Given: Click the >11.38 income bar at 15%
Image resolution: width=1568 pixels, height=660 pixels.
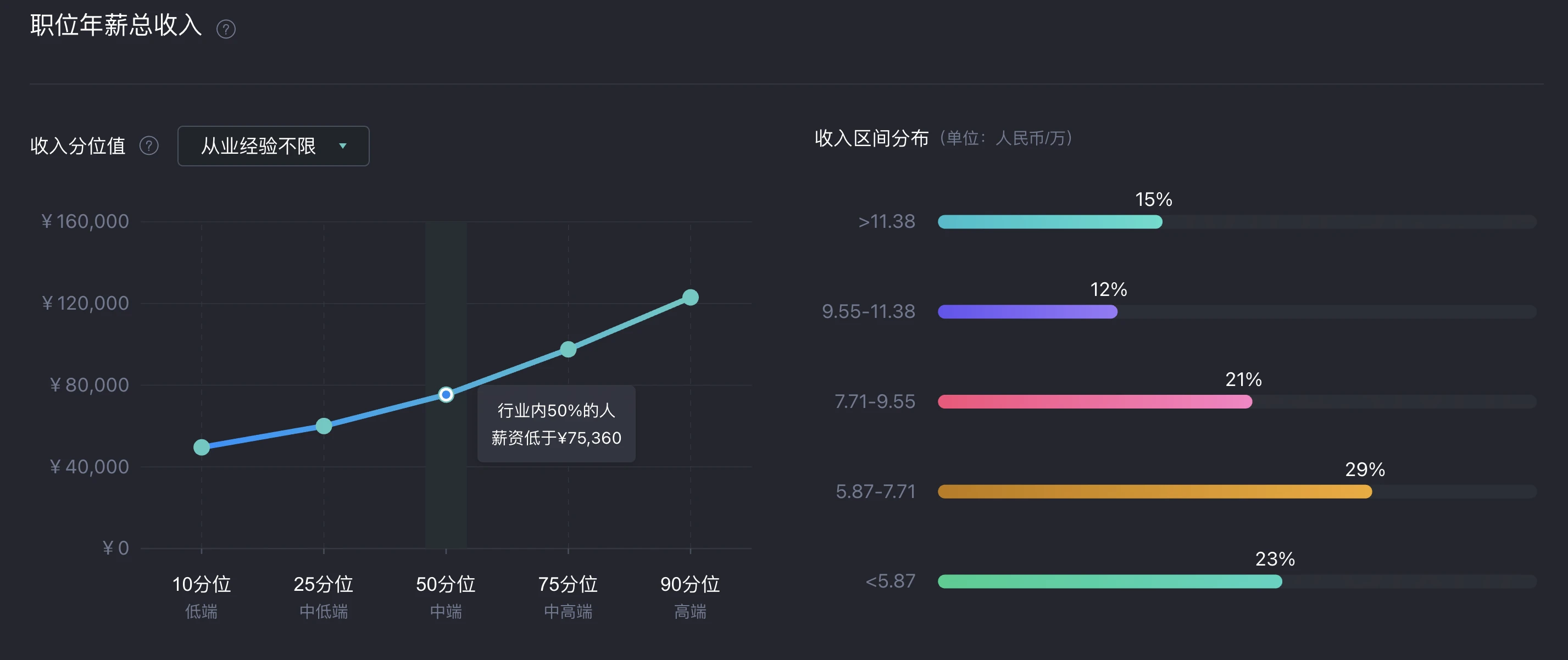Looking at the screenshot, I should pos(1050,222).
